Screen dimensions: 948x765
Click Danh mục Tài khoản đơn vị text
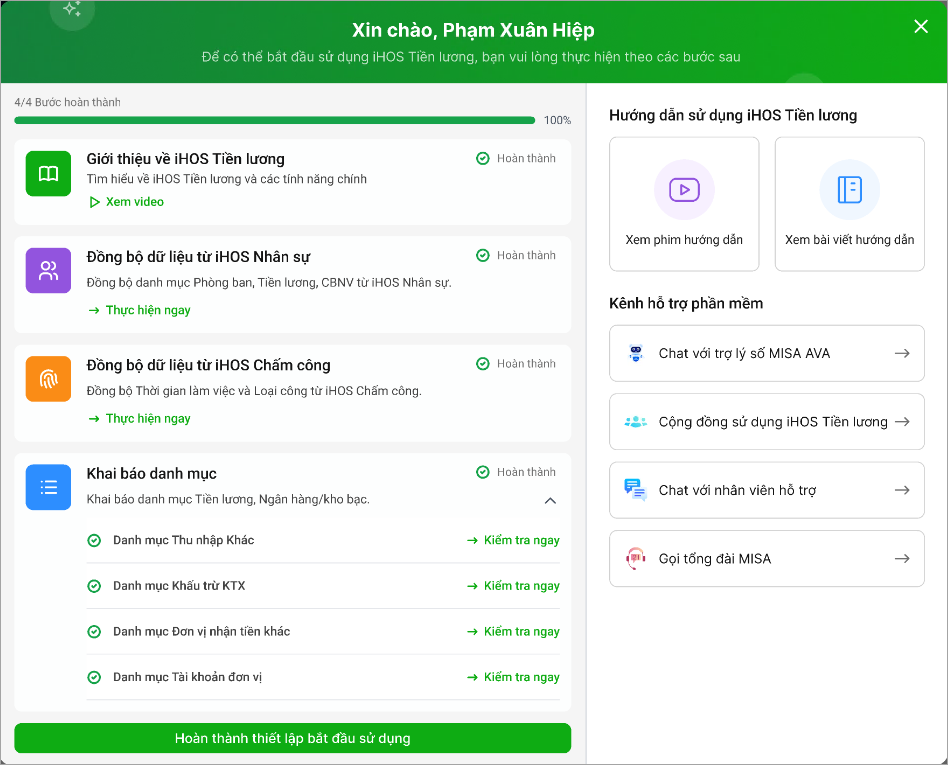pyautogui.click(x=187, y=677)
